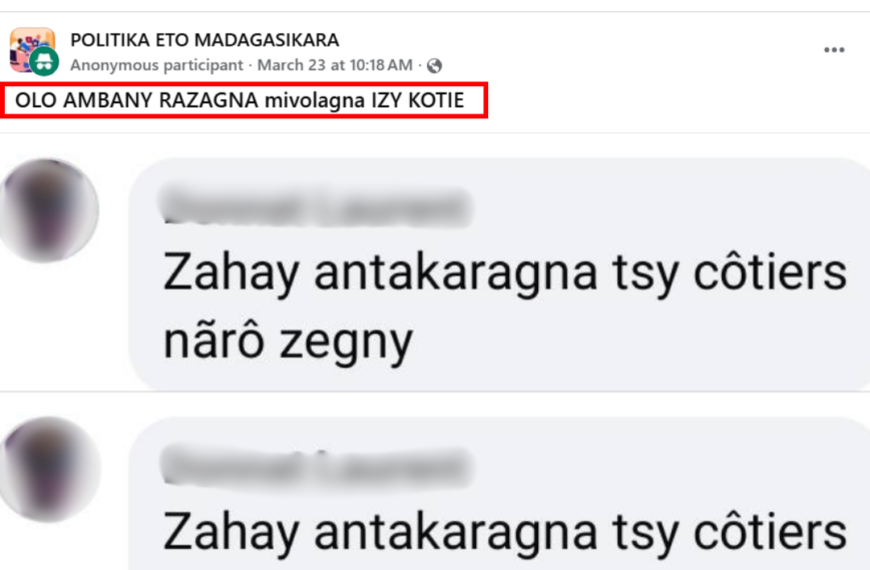Click antakaragna in the second comment

[x=456, y=532]
